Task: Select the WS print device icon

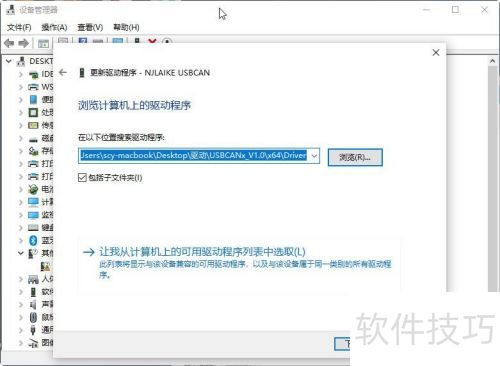Action: (x=33, y=87)
